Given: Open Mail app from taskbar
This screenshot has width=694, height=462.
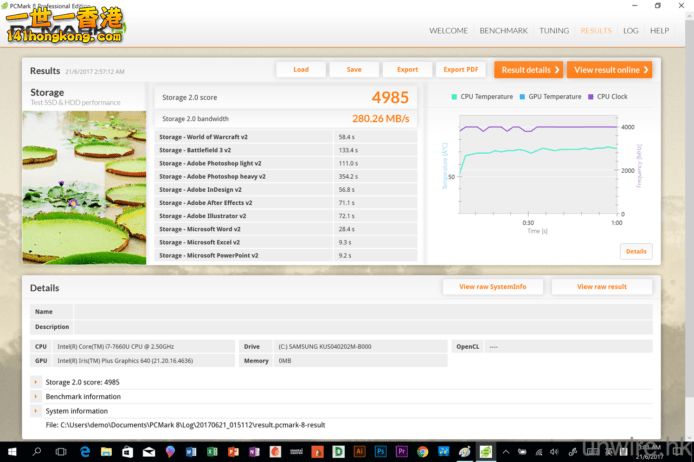Looking at the screenshot, I should (x=149, y=452).
